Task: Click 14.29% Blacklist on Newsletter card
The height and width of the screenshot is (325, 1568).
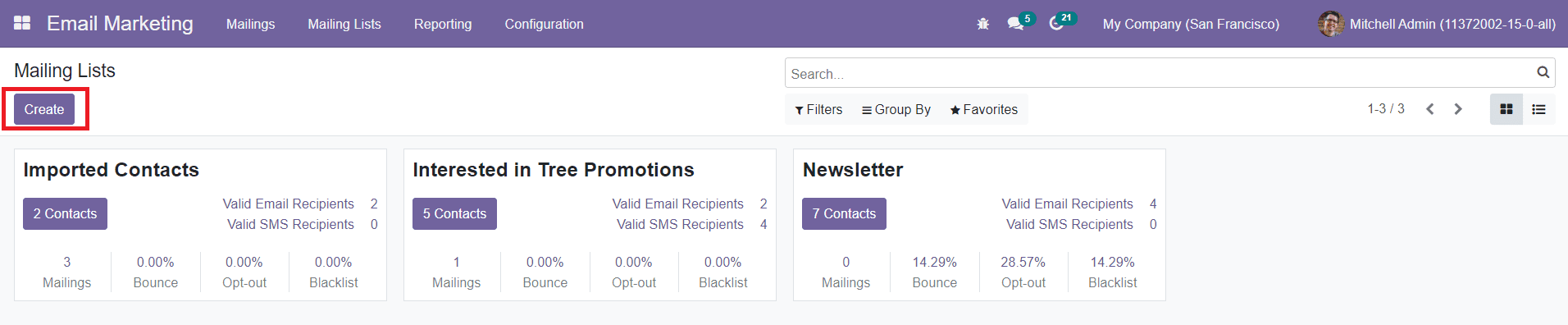Action: 1113,272
